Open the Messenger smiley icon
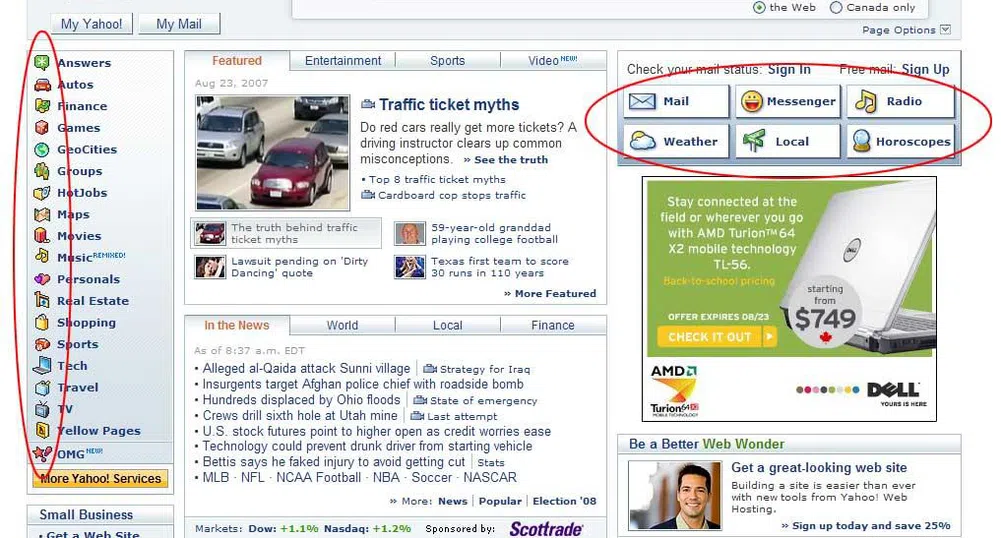 point(752,101)
